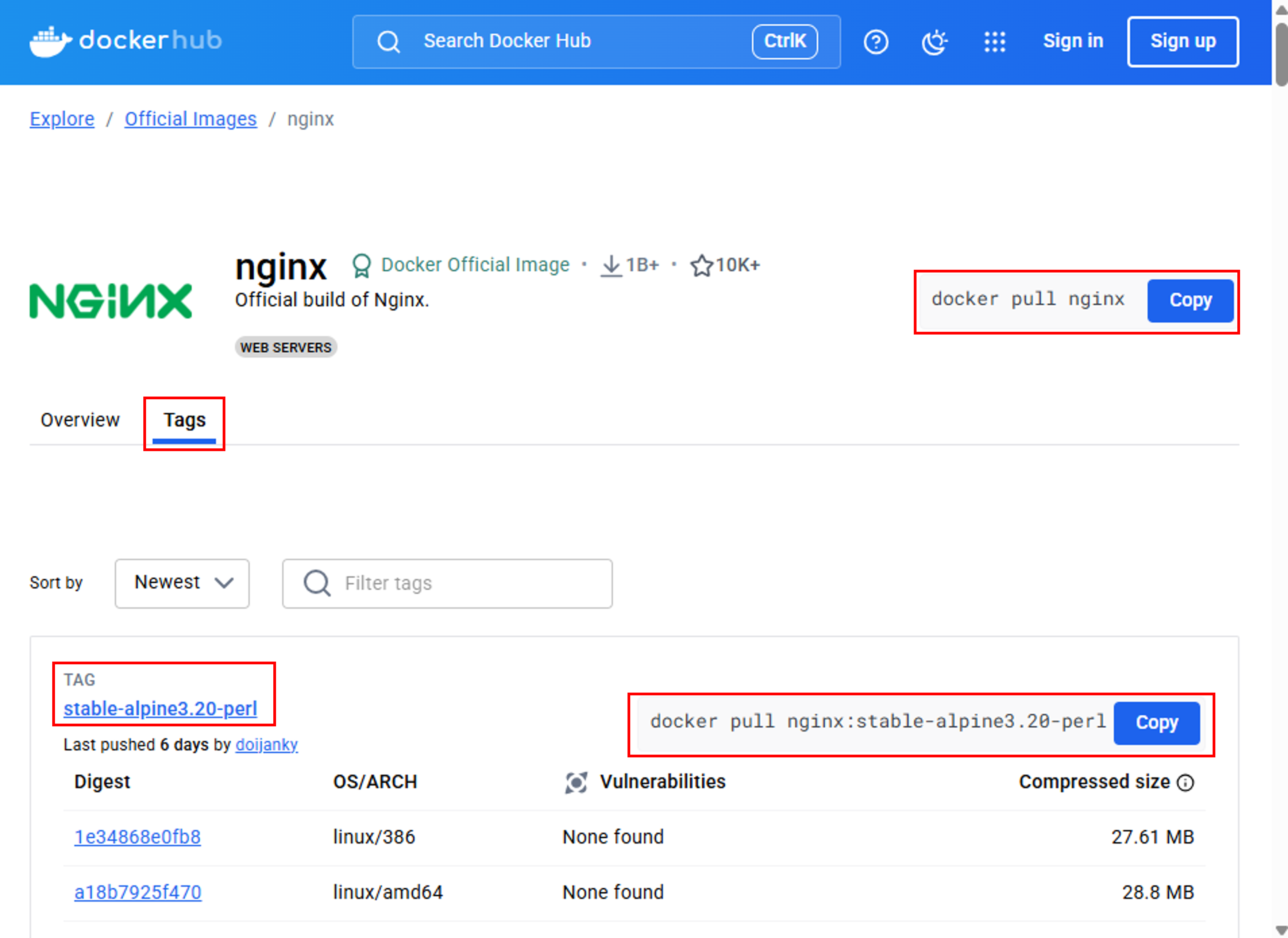Screen dimensions: 1288x938
Task: Click the Sign up button
Action: click(x=1183, y=42)
